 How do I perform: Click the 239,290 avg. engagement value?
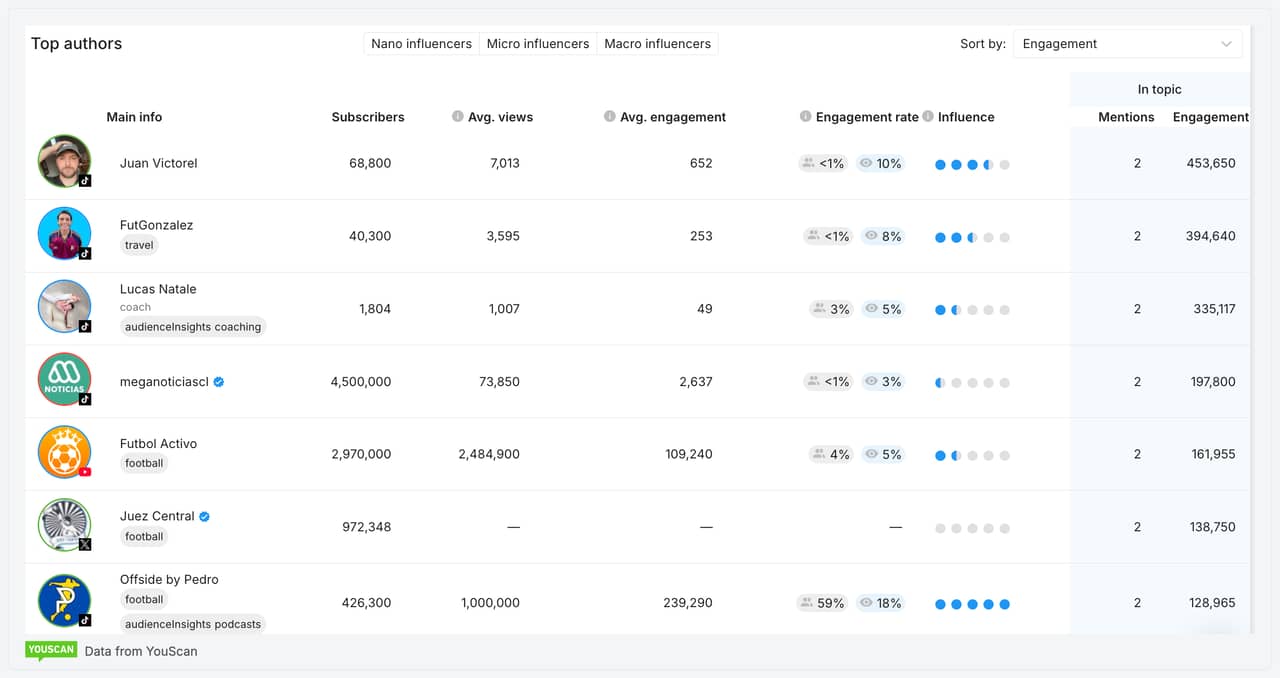[x=688, y=603]
